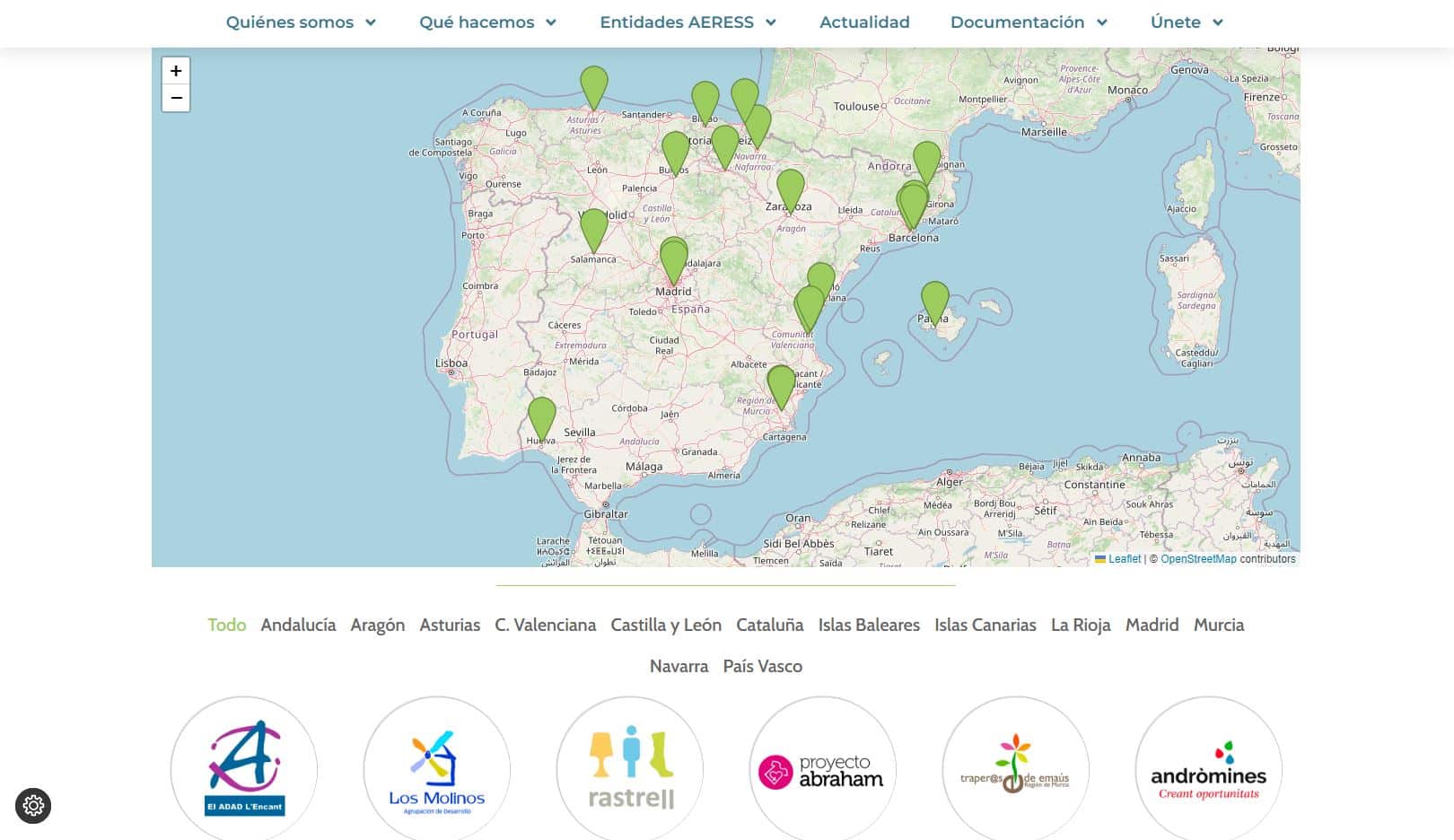Open the proyecto abraham logo
Viewport: 1454px width, 840px height.
(823, 769)
